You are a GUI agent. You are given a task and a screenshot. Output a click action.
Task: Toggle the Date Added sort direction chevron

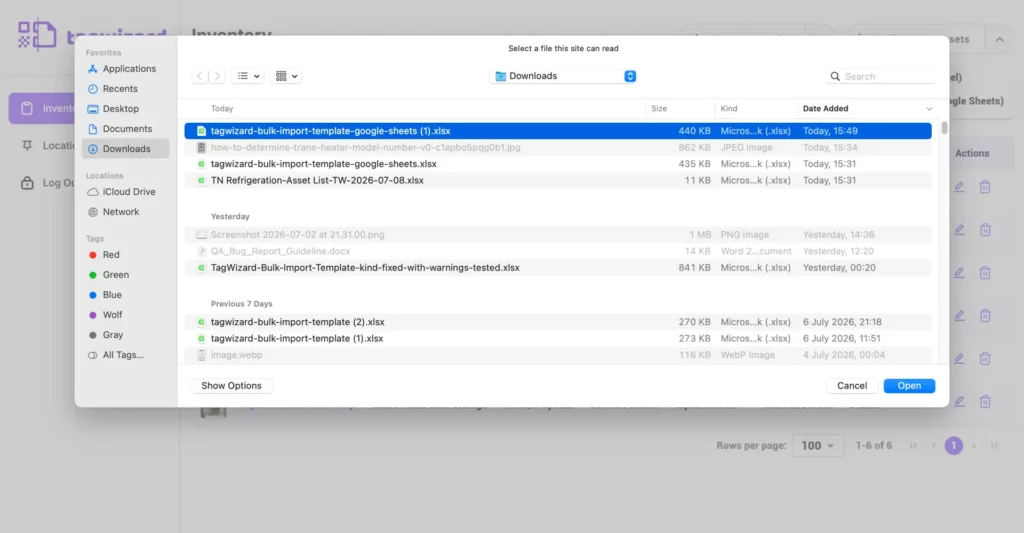click(x=929, y=109)
